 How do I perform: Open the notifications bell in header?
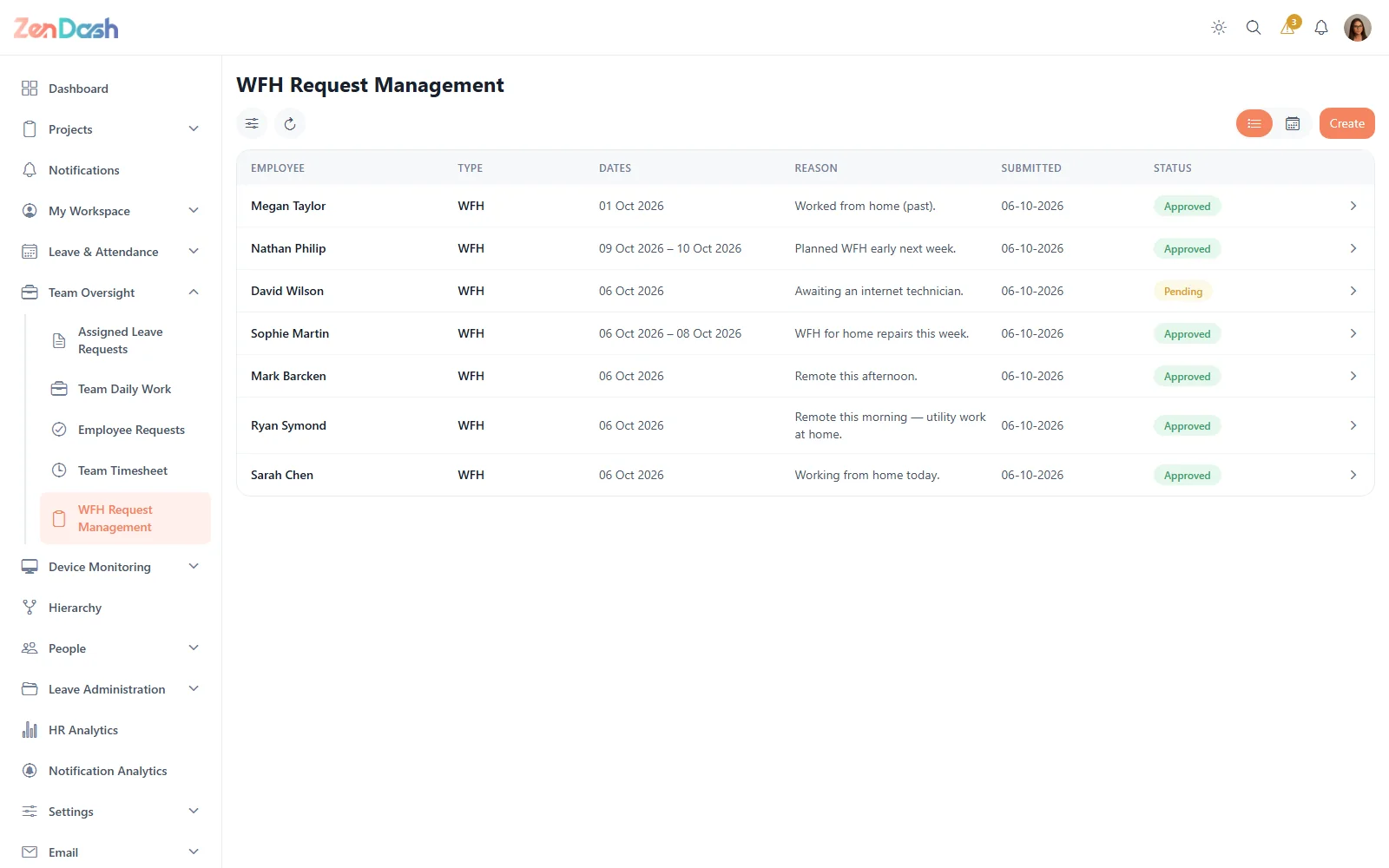coord(1321,28)
